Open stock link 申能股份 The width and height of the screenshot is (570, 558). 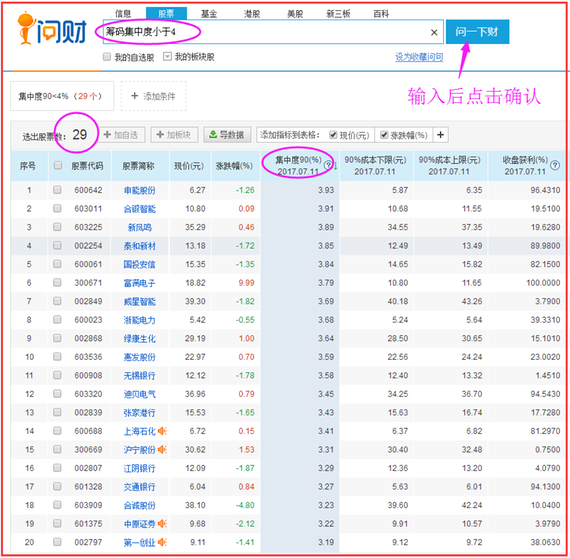(x=139, y=190)
